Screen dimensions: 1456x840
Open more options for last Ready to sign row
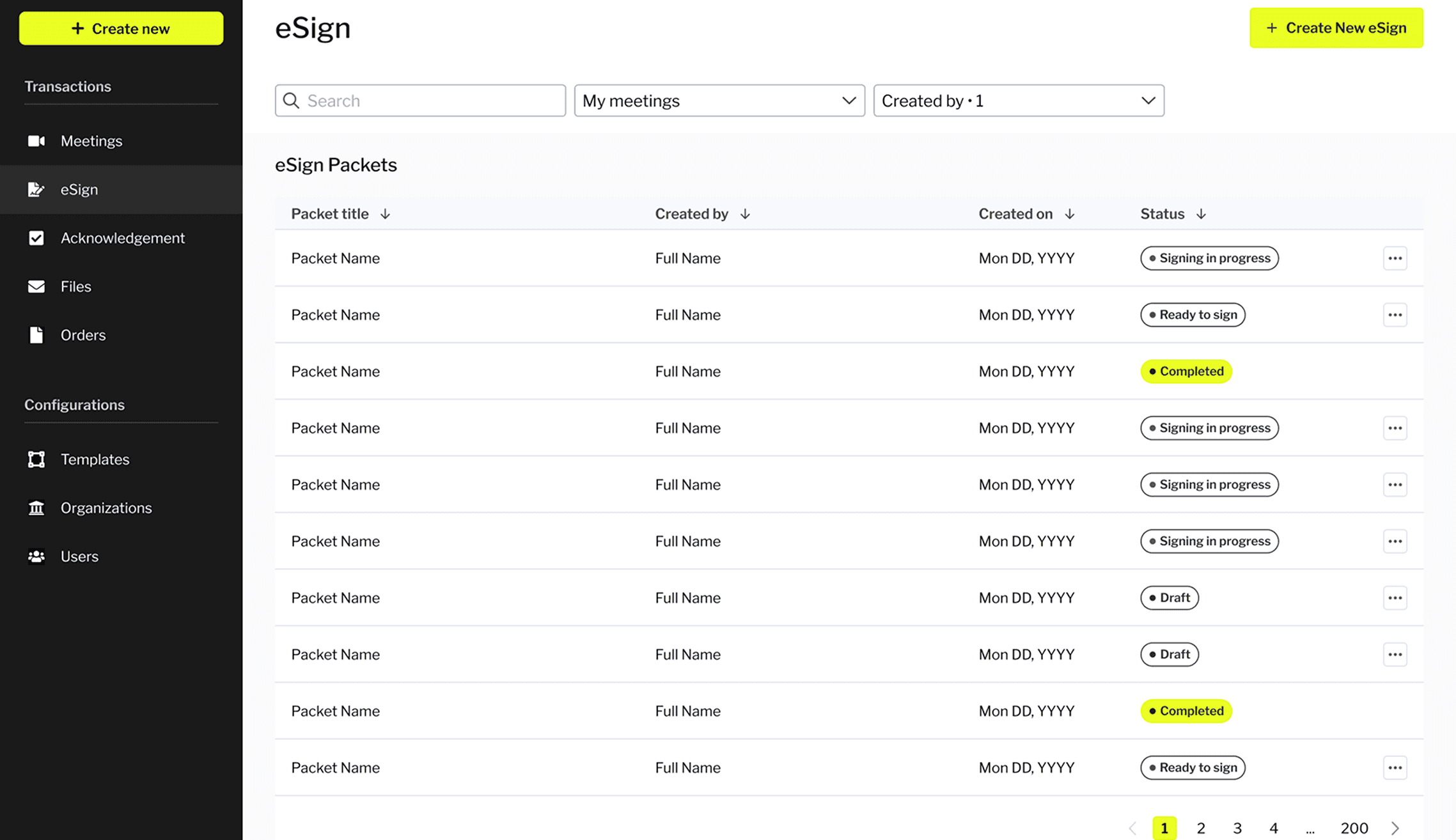click(x=1395, y=767)
